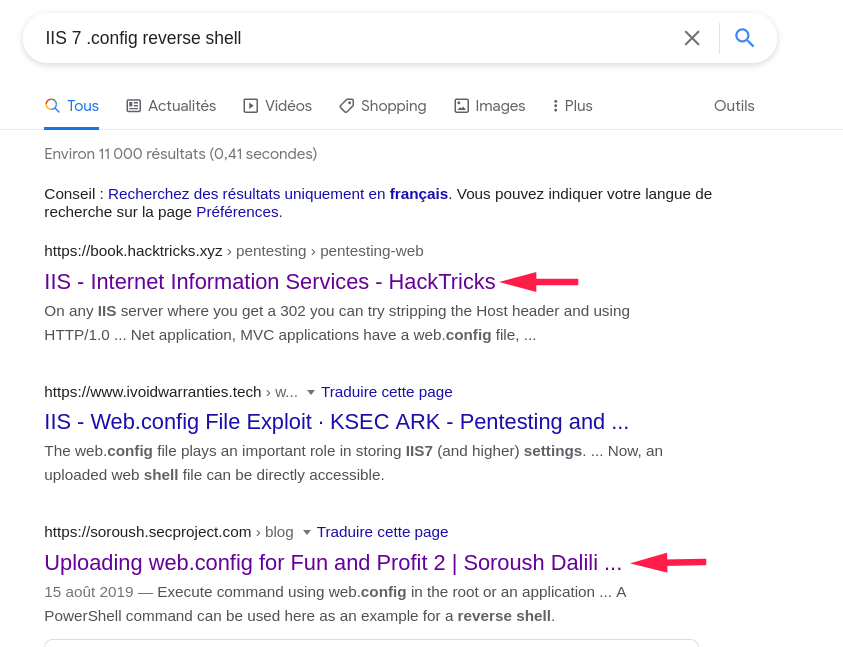Clear the search box with the X icon
This screenshot has height=647, width=843.
tap(692, 38)
